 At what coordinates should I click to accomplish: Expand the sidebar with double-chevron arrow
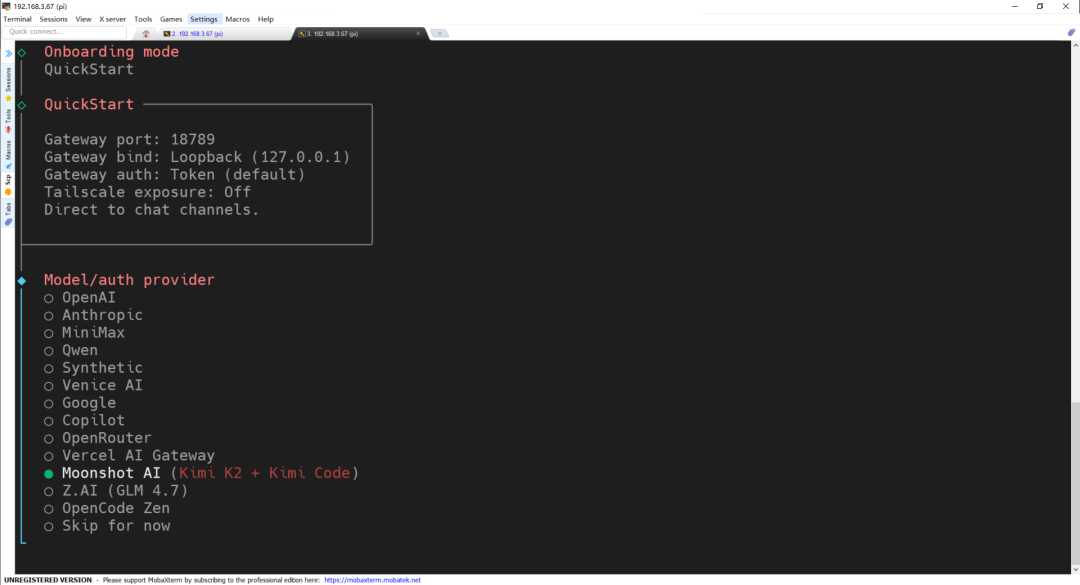[8, 53]
